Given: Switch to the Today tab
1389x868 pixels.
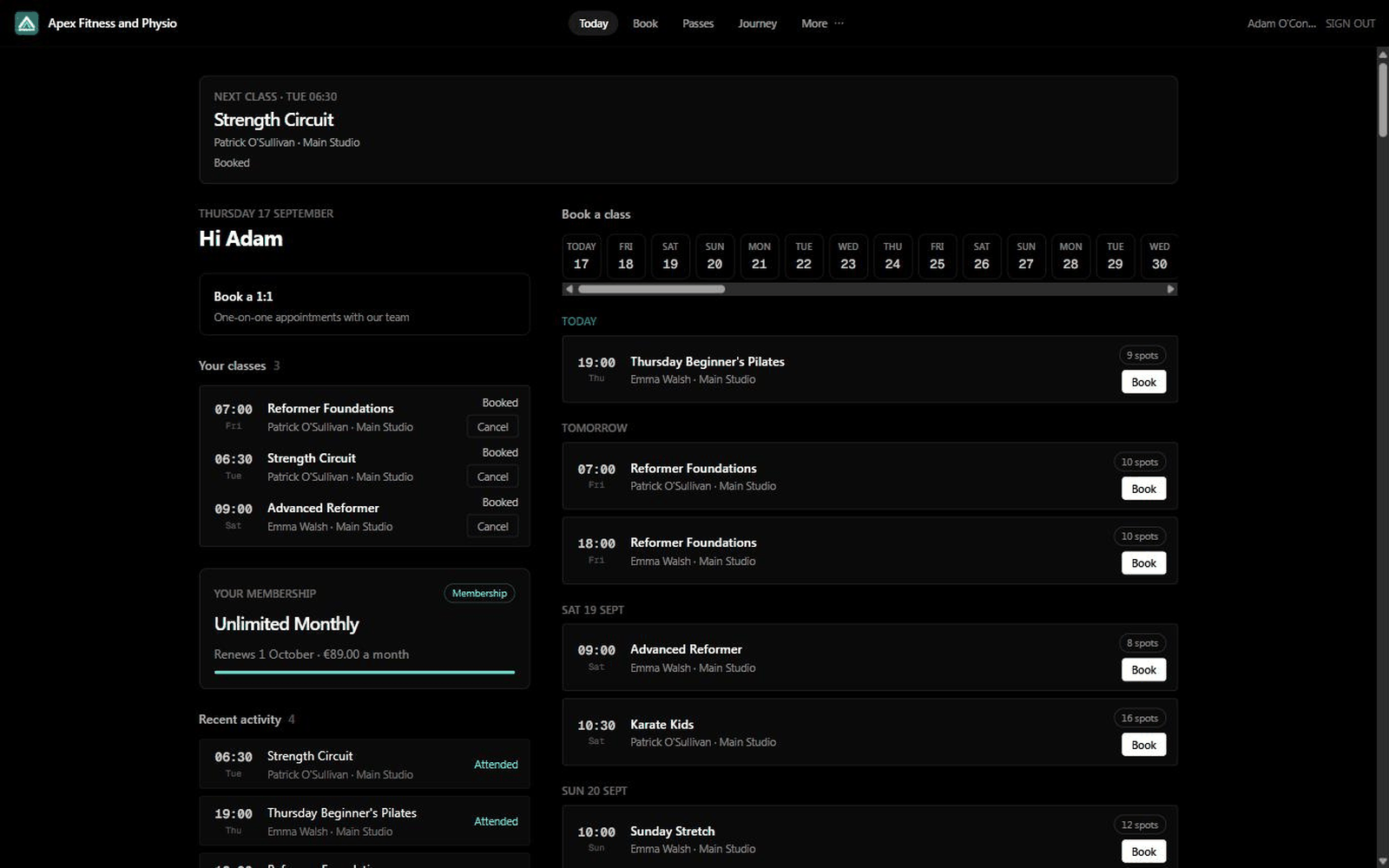Looking at the screenshot, I should tap(593, 23).
